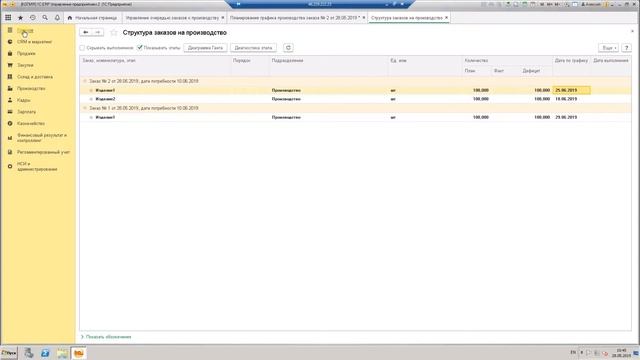Click the Зарплата icon in sidebar
Viewport: 640px width, 360px height.
(10, 111)
